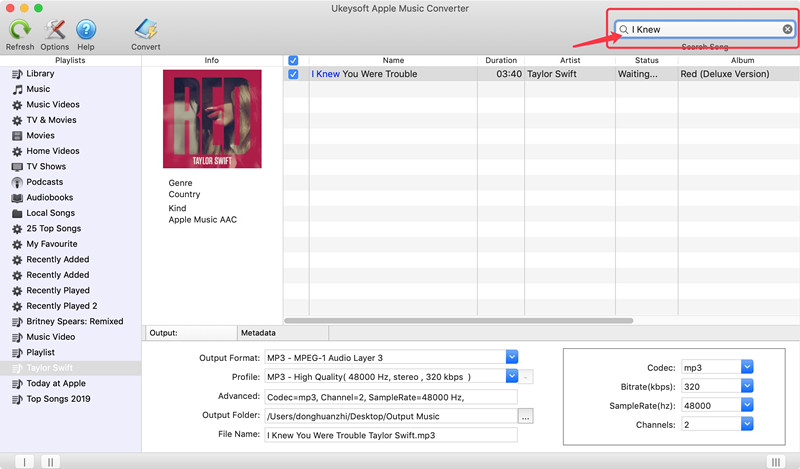Select Recently Played playlist
Image resolution: width=800 pixels, height=469 pixels.
58,290
